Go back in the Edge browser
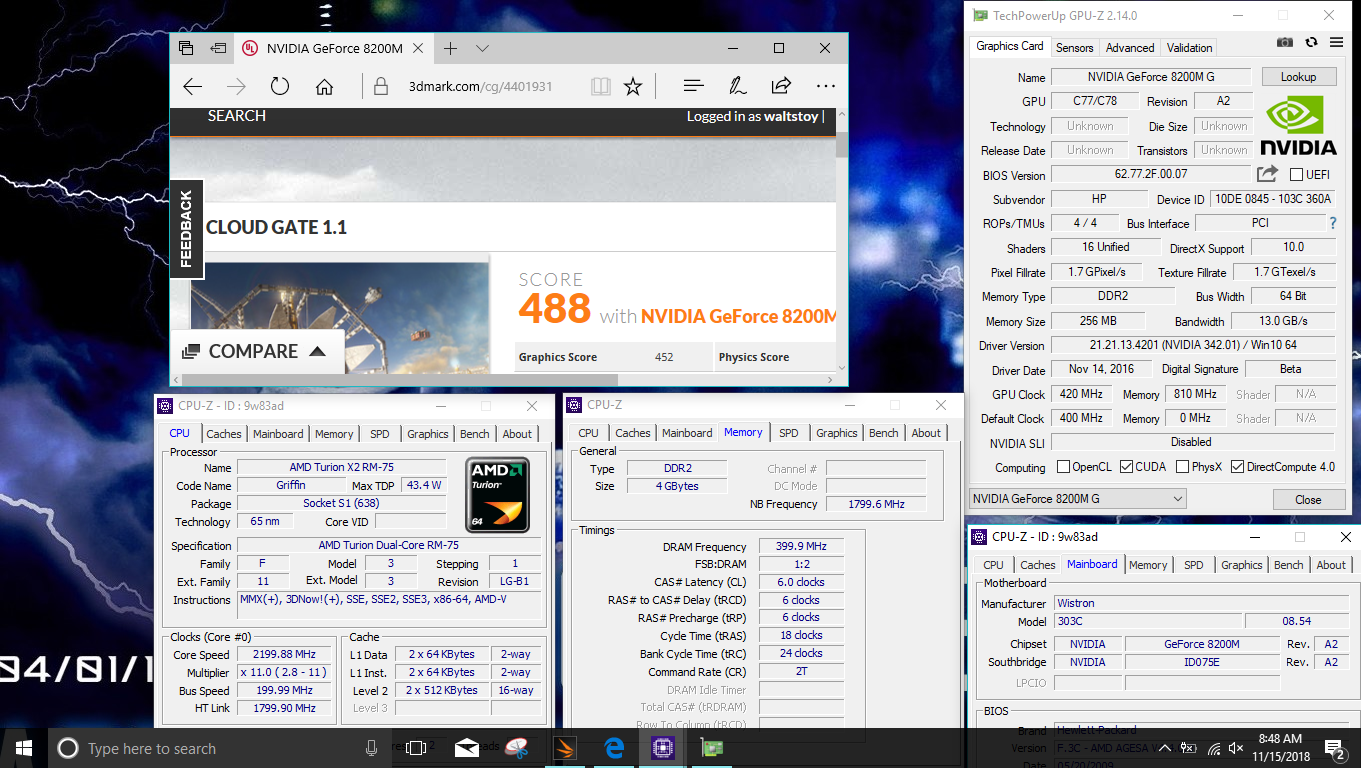The image size is (1361, 768). pyautogui.click(x=193, y=87)
